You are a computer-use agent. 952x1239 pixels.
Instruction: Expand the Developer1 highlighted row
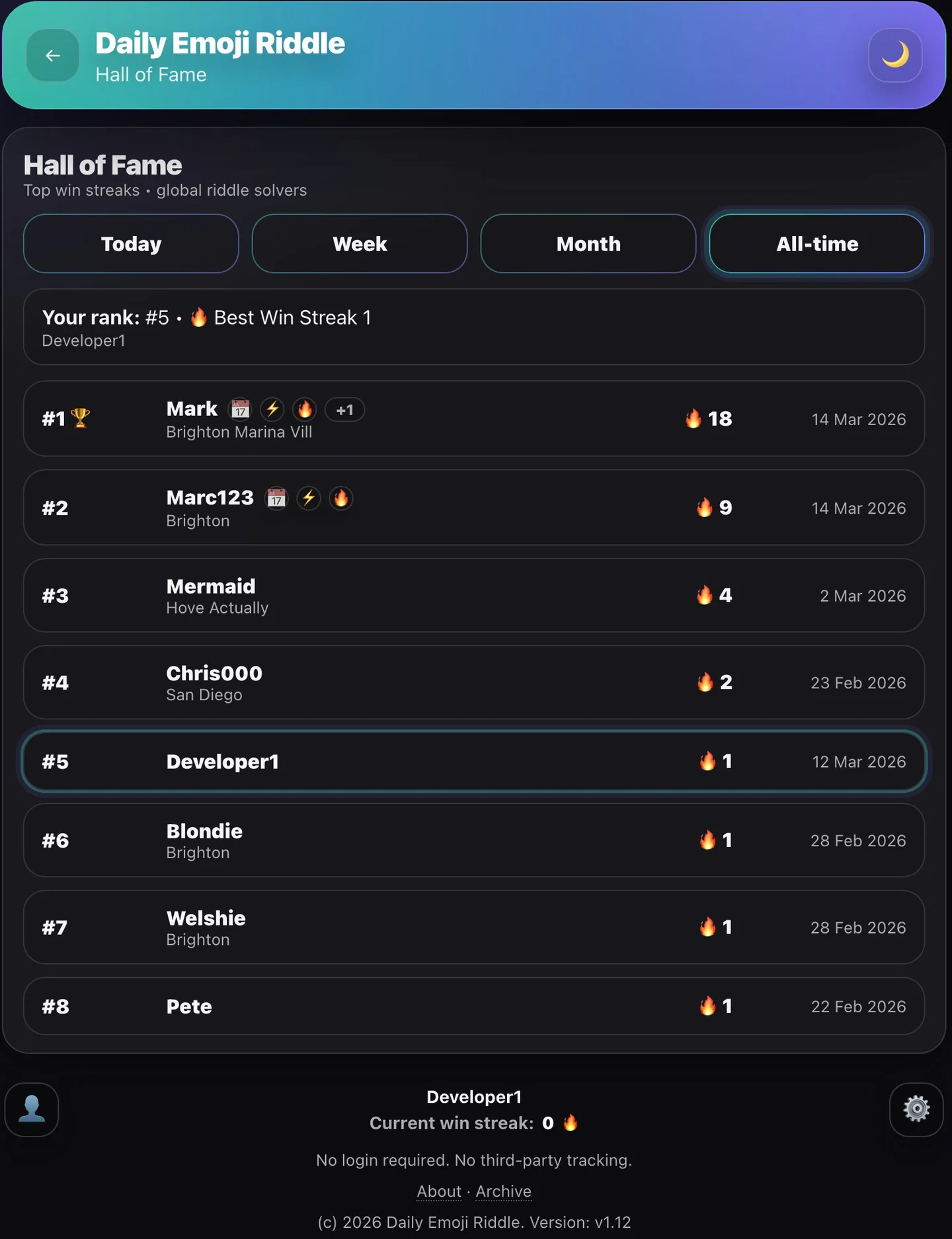[473, 762]
